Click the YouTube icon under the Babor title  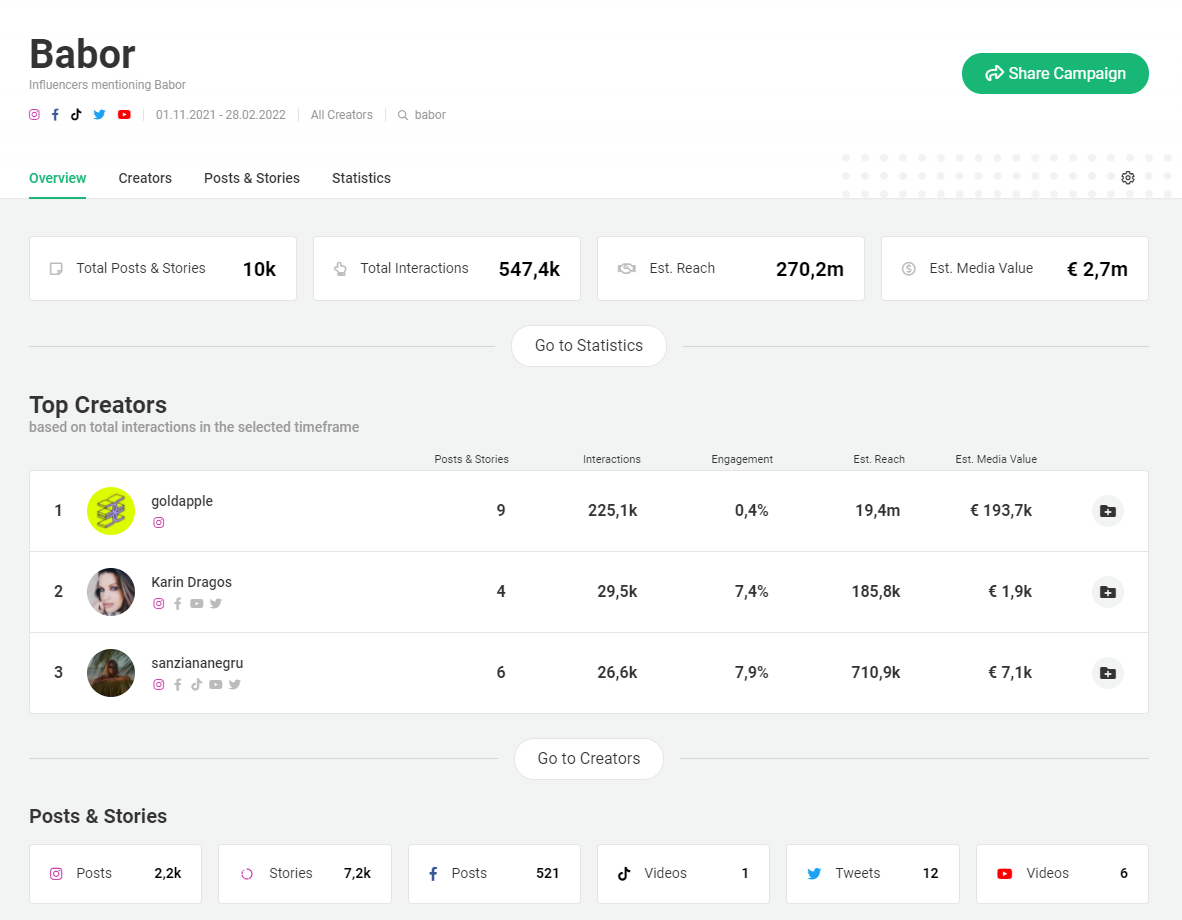pos(124,115)
